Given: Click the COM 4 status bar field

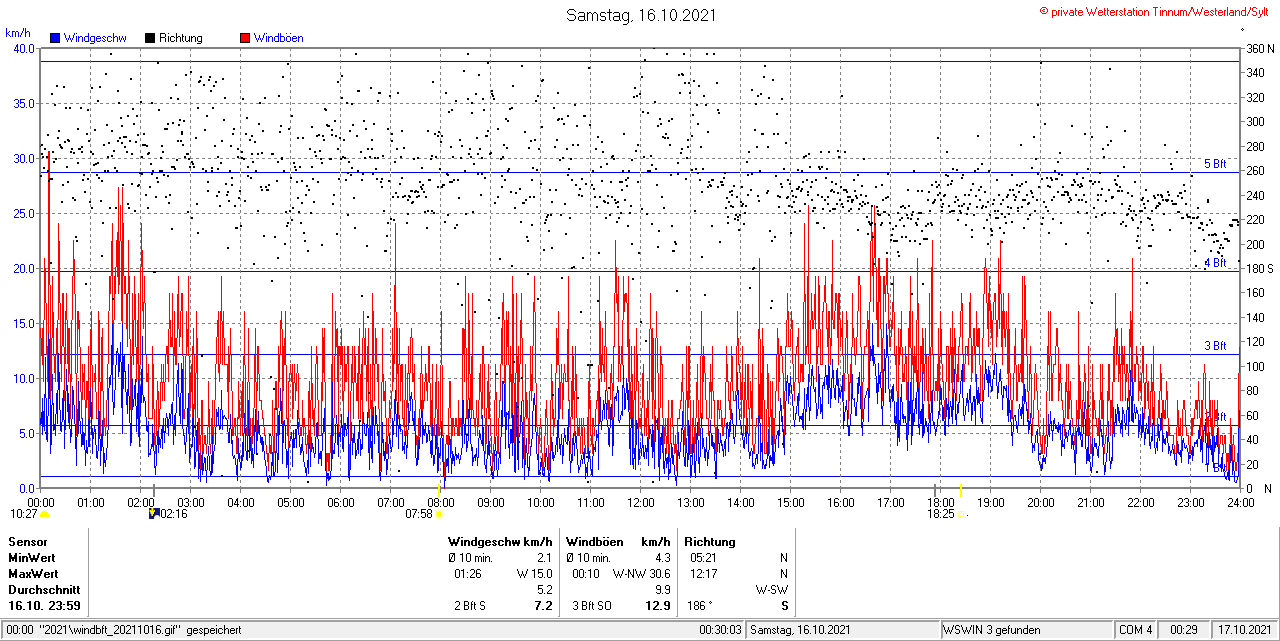Looking at the screenshot, I should point(1136,630).
